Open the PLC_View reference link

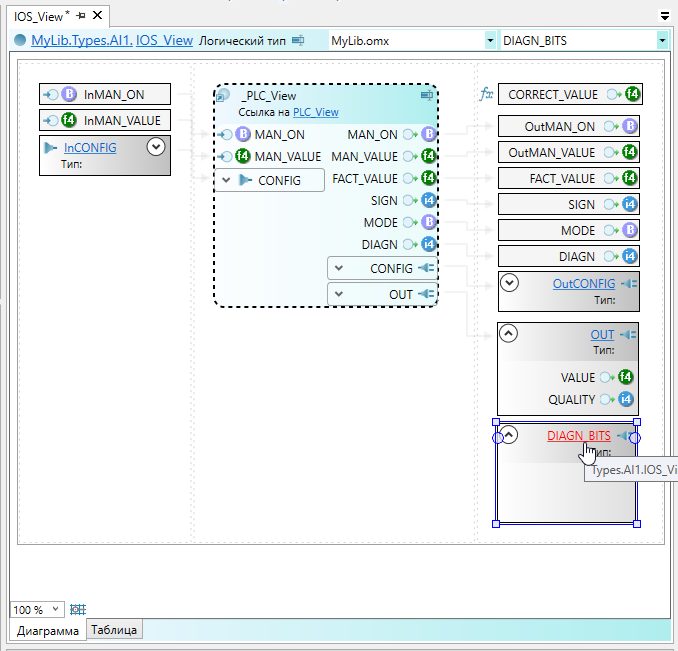315,113
